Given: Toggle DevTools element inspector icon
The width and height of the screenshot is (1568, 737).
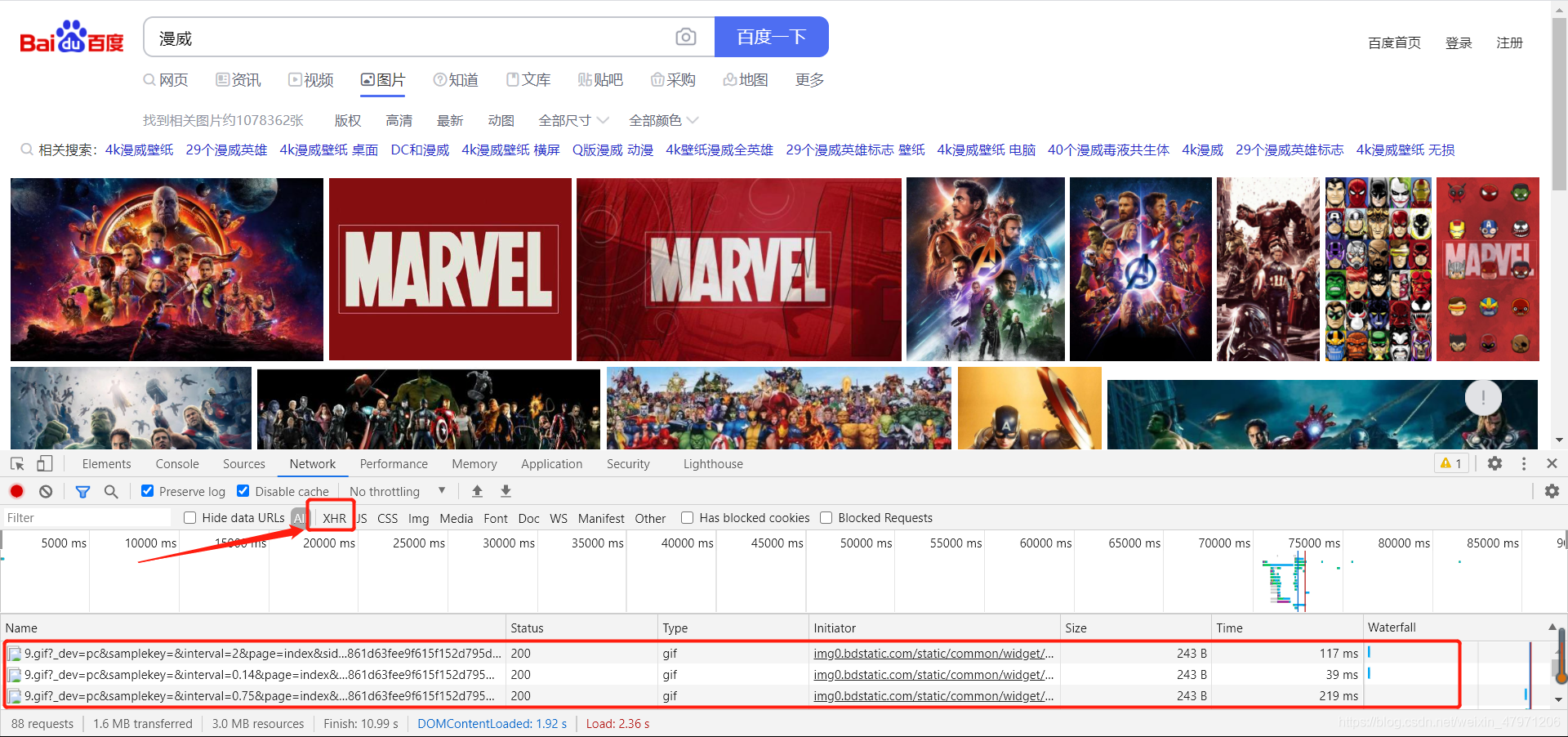Looking at the screenshot, I should pos(17,464).
